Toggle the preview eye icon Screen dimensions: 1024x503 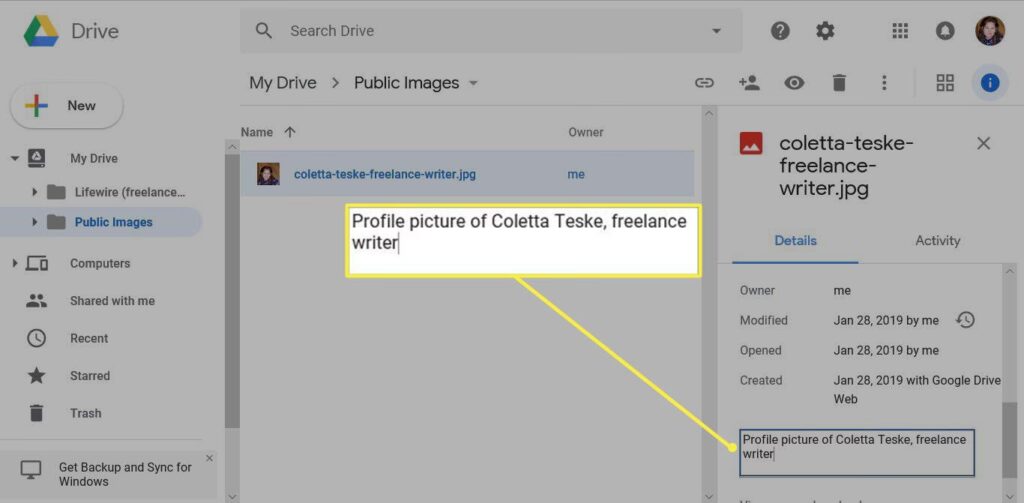tap(794, 83)
